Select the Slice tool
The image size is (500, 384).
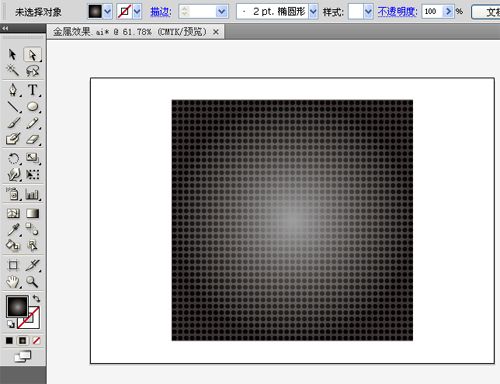click(33, 265)
